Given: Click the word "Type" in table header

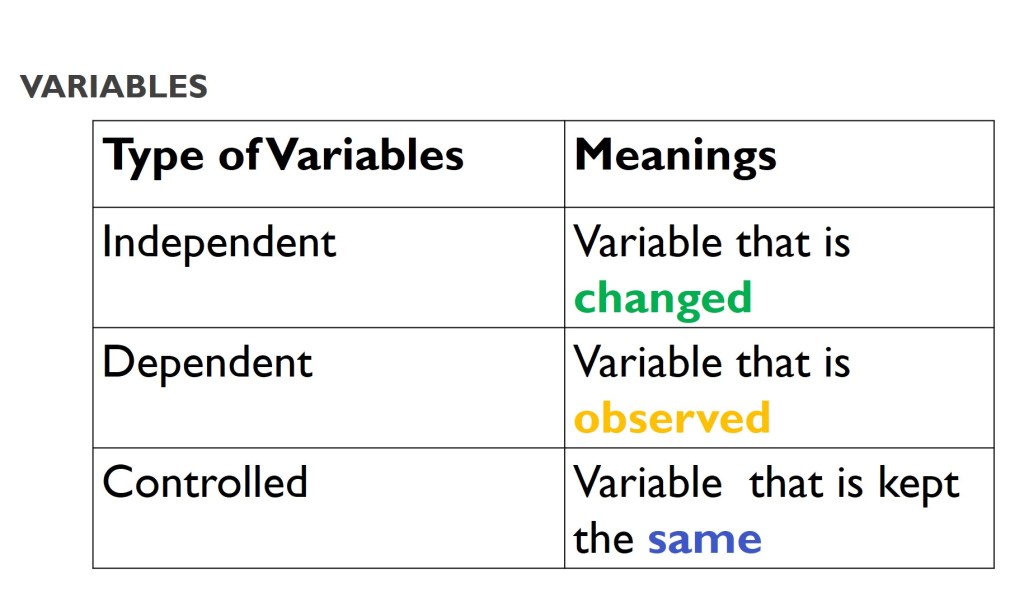Looking at the screenshot, I should pos(153,156).
